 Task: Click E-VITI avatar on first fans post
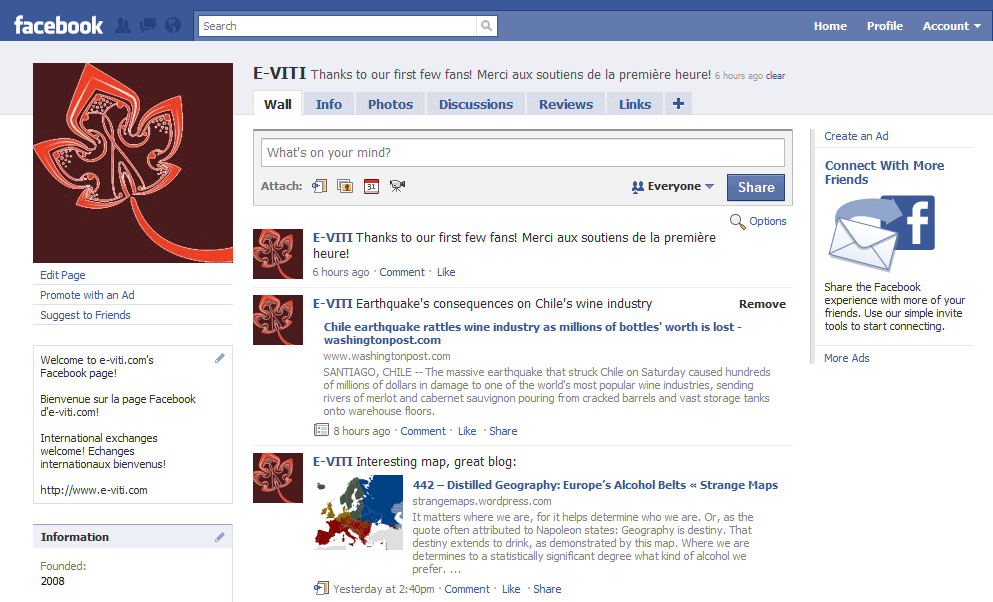pyautogui.click(x=278, y=254)
